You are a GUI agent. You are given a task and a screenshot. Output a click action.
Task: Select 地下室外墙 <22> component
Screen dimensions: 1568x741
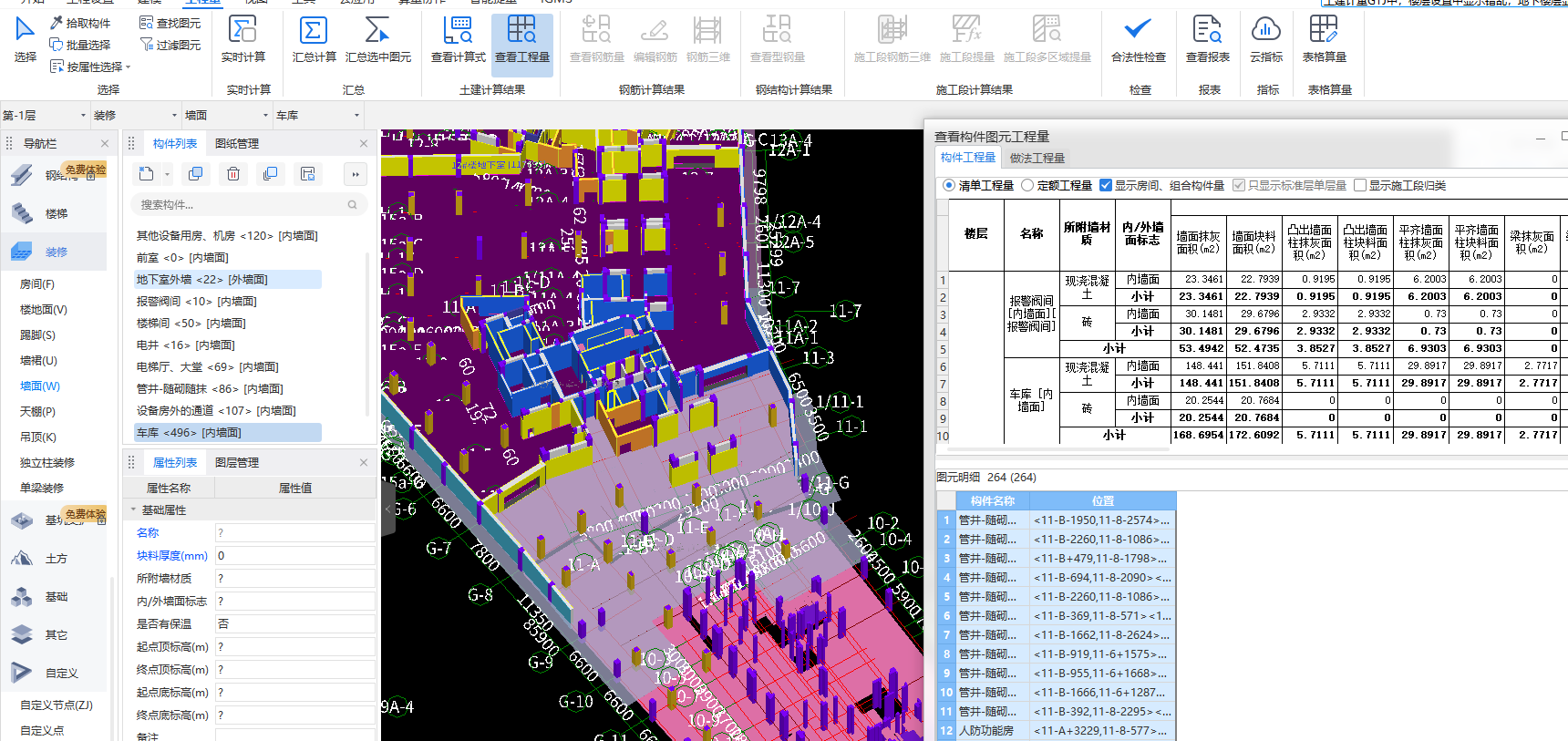pyautogui.click(x=227, y=279)
